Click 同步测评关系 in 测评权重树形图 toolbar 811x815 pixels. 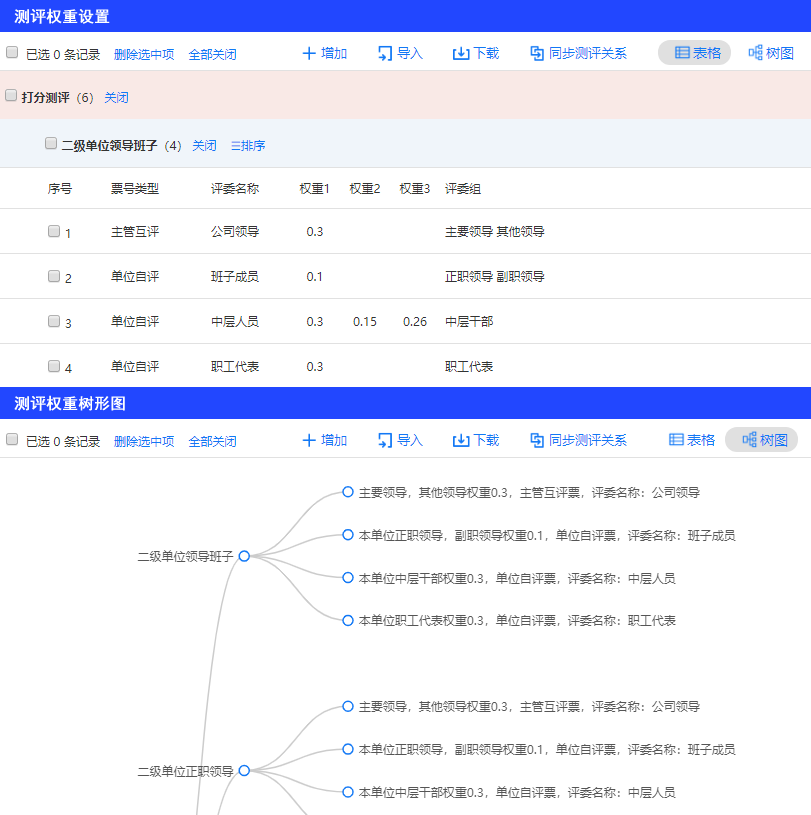coord(579,440)
